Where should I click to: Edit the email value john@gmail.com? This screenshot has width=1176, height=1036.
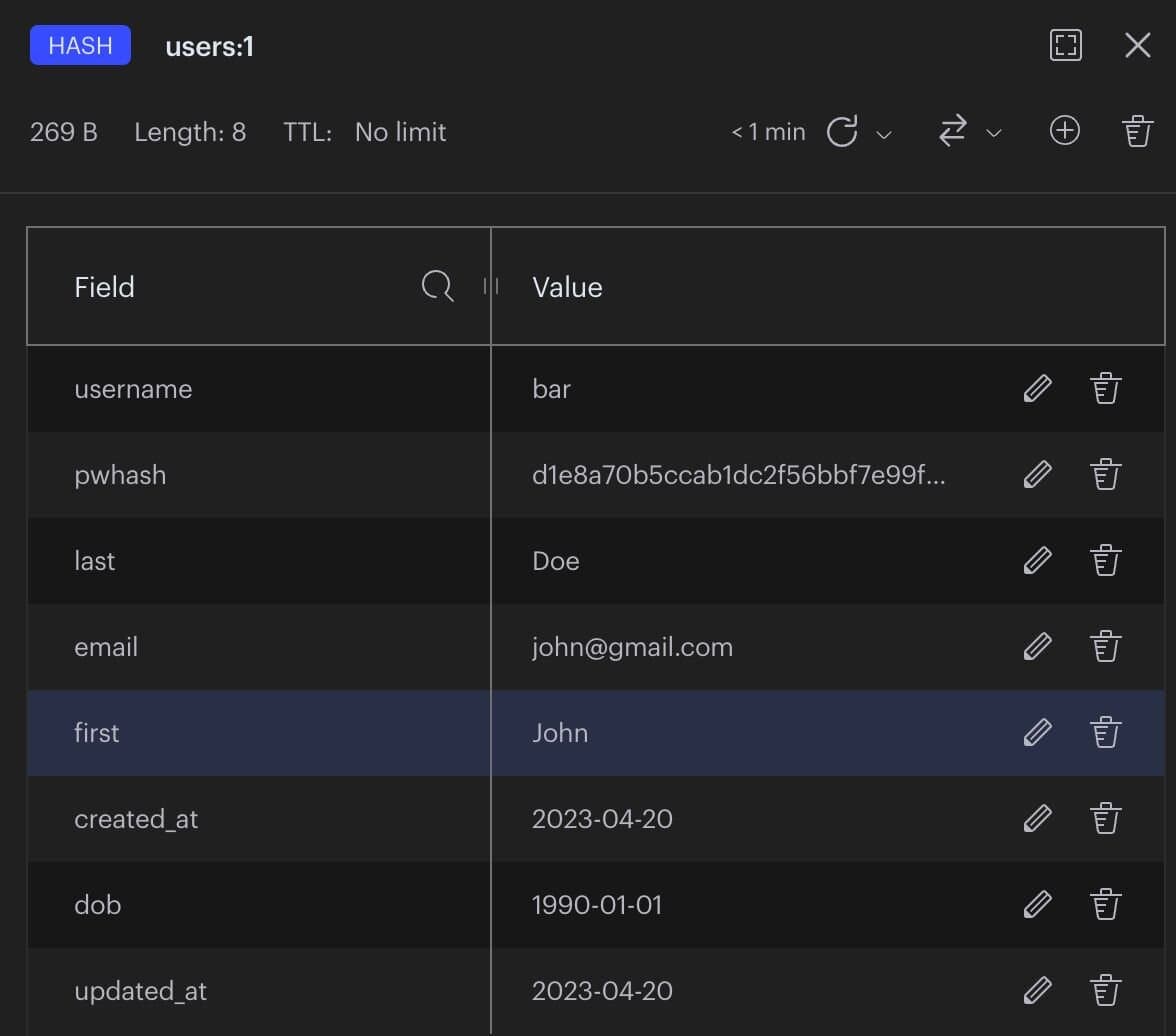pyautogui.click(x=1037, y=646)
